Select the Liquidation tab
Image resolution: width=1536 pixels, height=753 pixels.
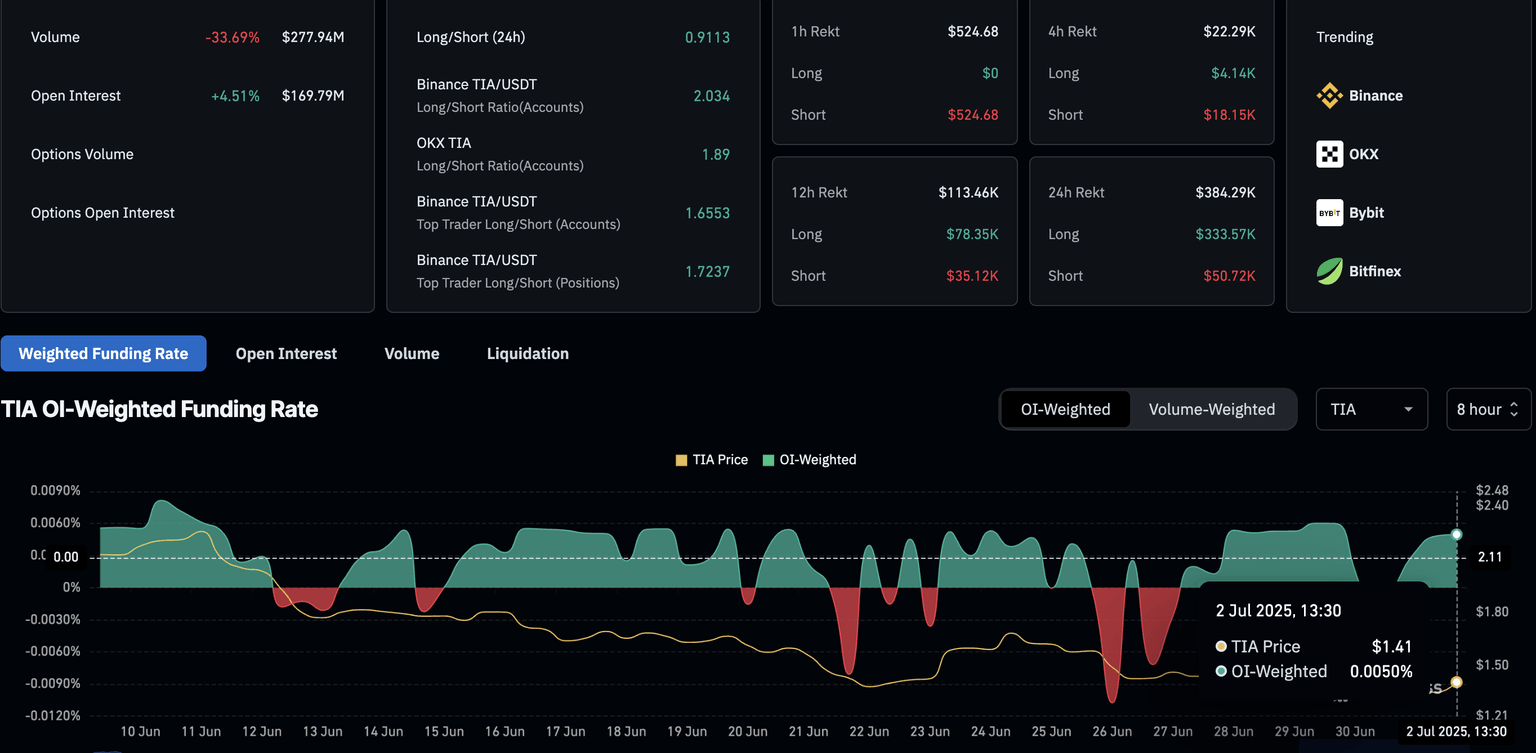(527, 354)
